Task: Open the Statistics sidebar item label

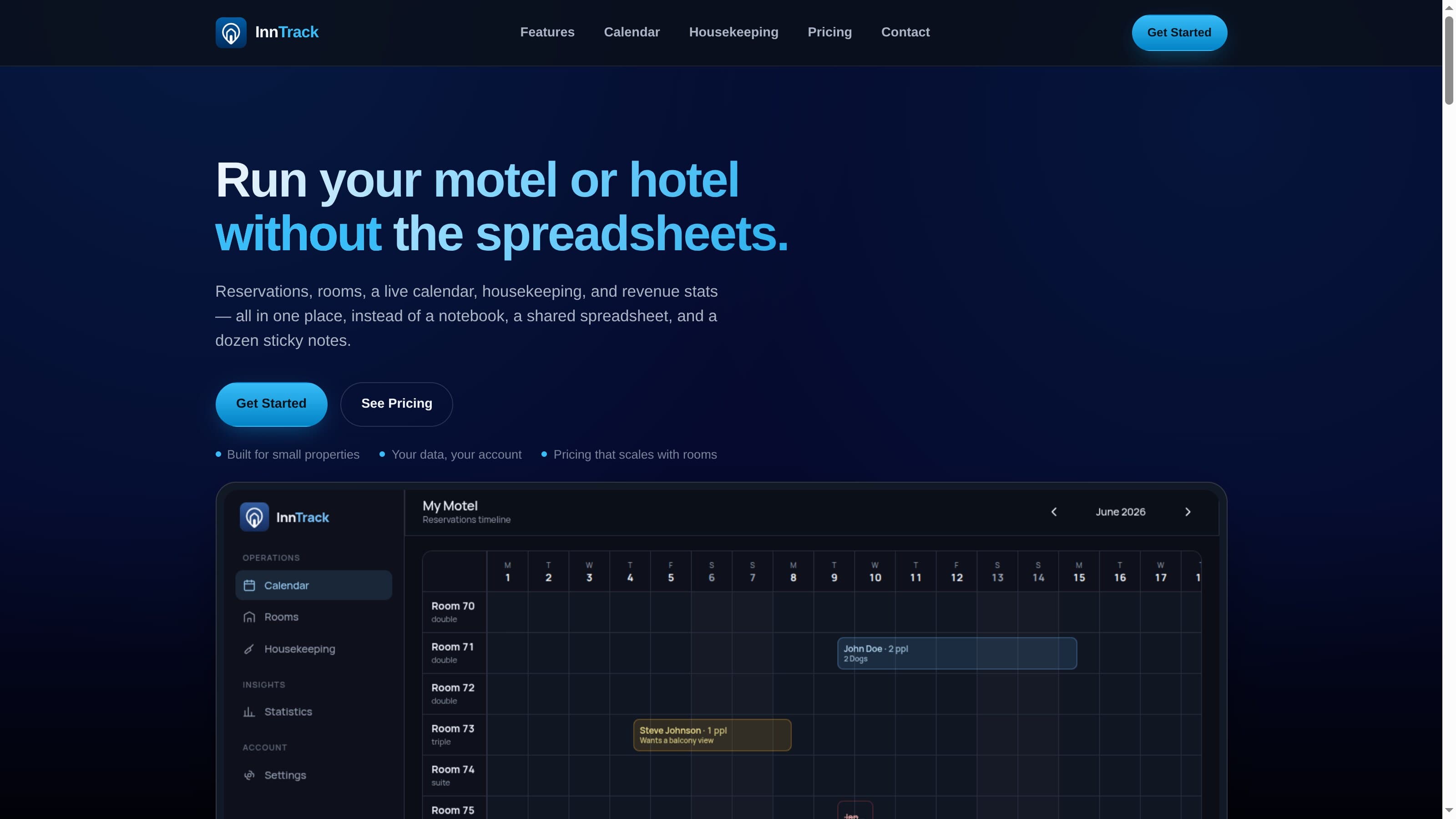Action: coord(288,712)
